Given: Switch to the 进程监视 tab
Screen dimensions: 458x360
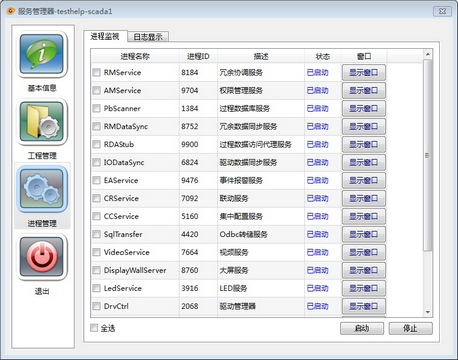Looking at the screenshot, I should (x=105, y=36).
